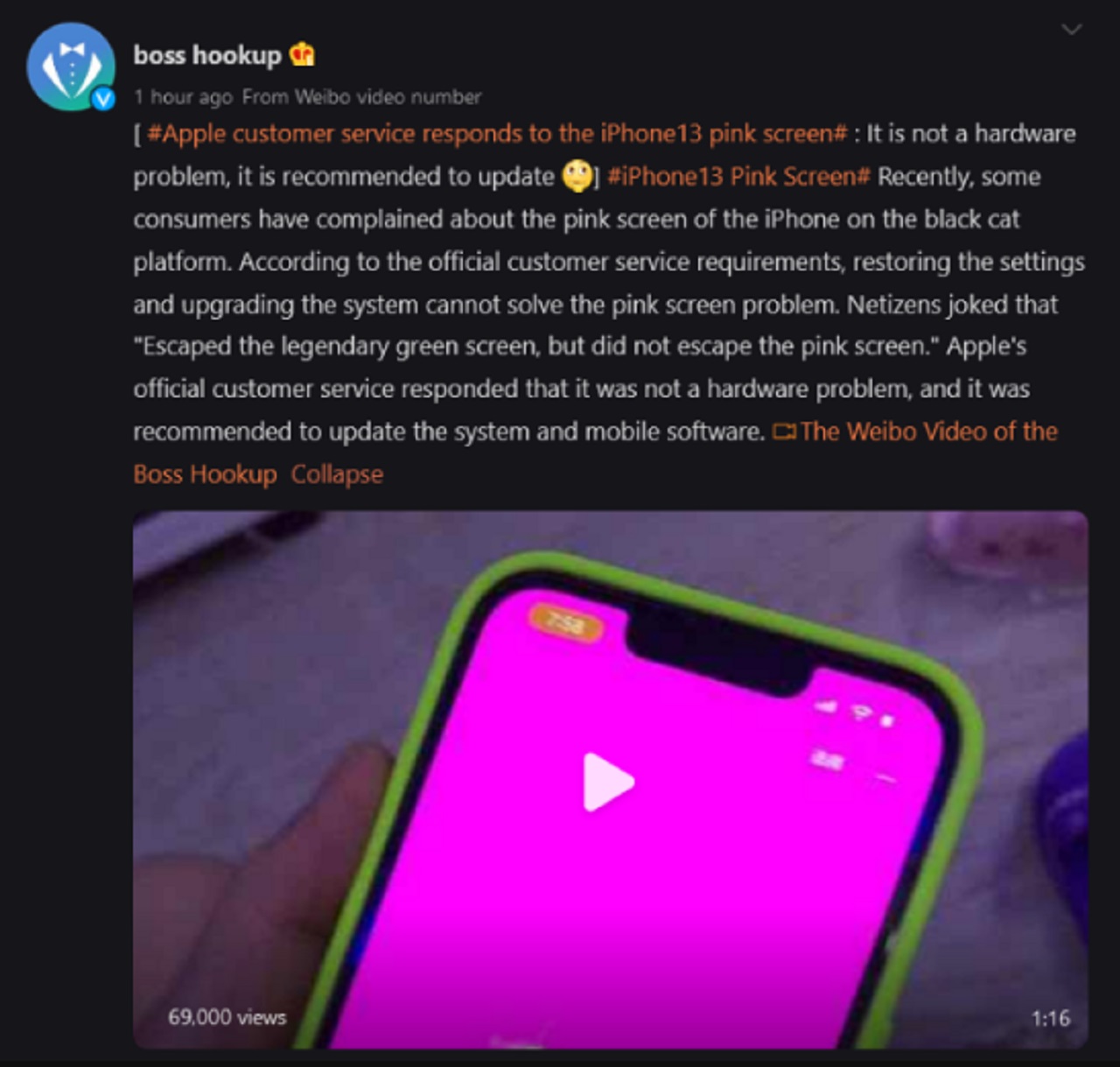
Task: Click "Boss Hookup" text beside Collapse
Action: (x=205, y=474)
